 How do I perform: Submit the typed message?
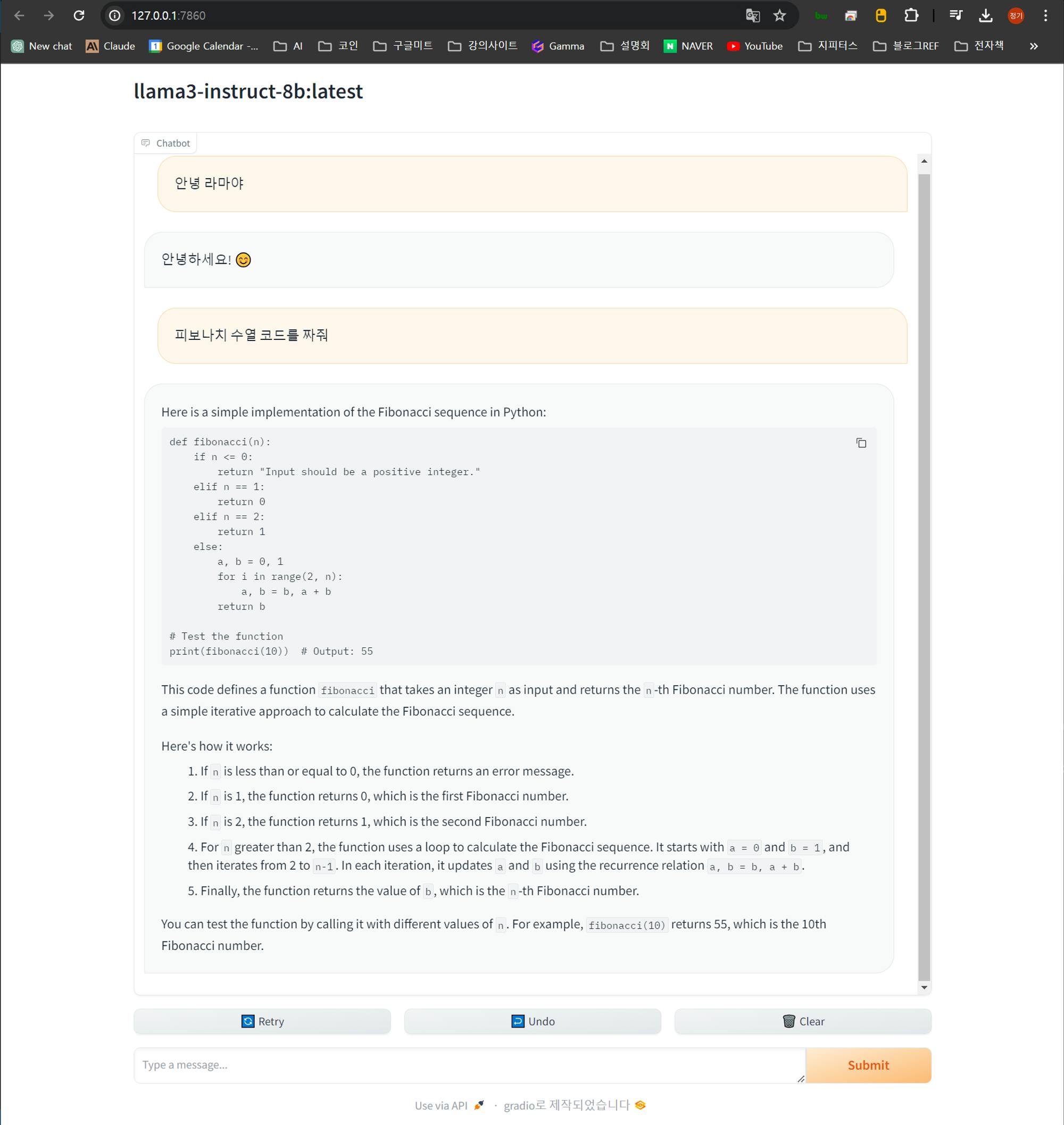click(868, 1065)
